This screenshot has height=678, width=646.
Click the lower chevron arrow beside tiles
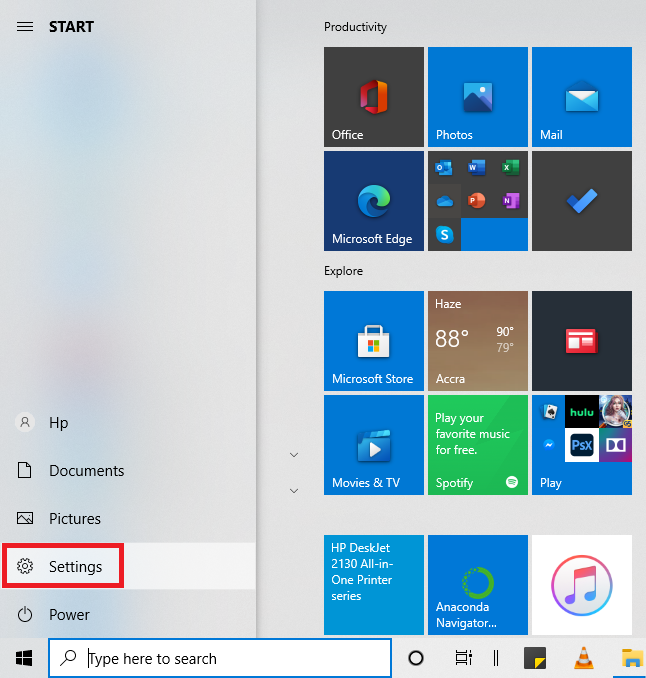click(294, 491)
